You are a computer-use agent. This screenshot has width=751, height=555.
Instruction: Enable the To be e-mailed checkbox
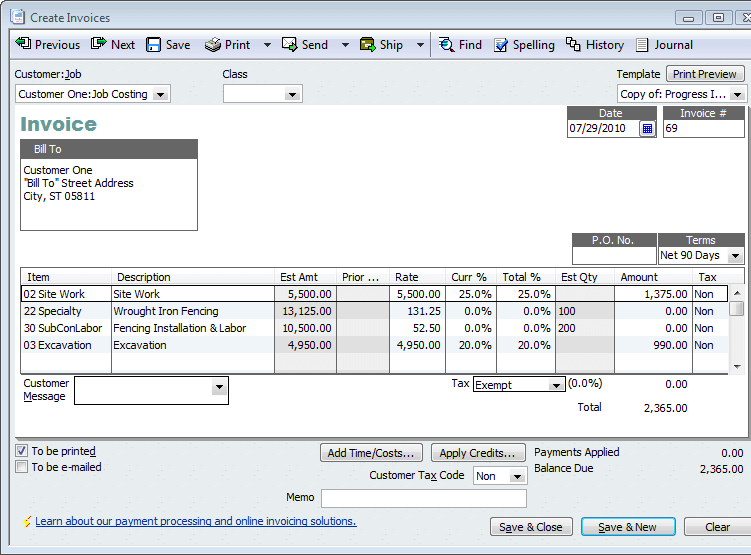coord(22,466)
